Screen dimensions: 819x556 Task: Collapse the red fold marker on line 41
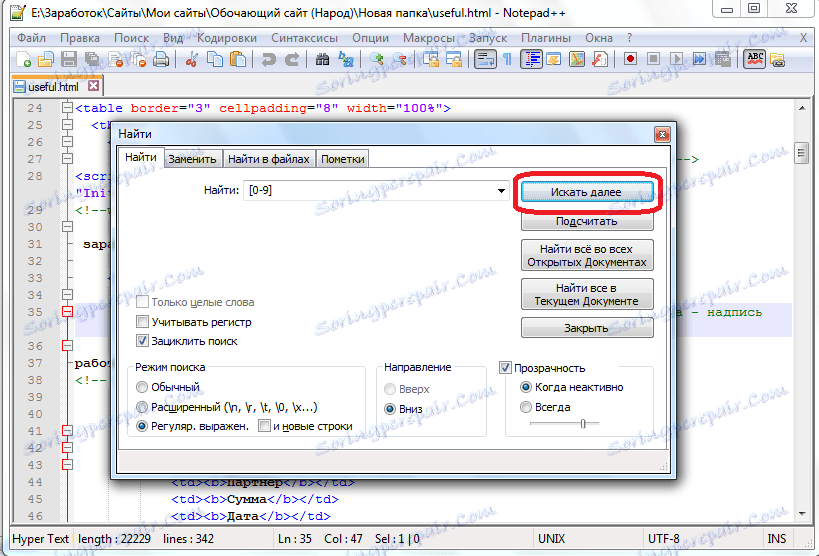(67, 431)
